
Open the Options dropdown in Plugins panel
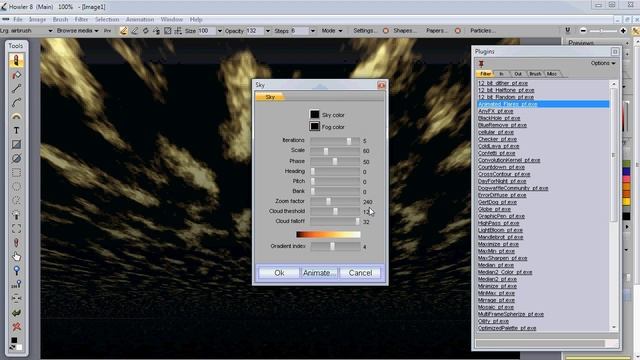pyautogui.click(x=603, y=63)
